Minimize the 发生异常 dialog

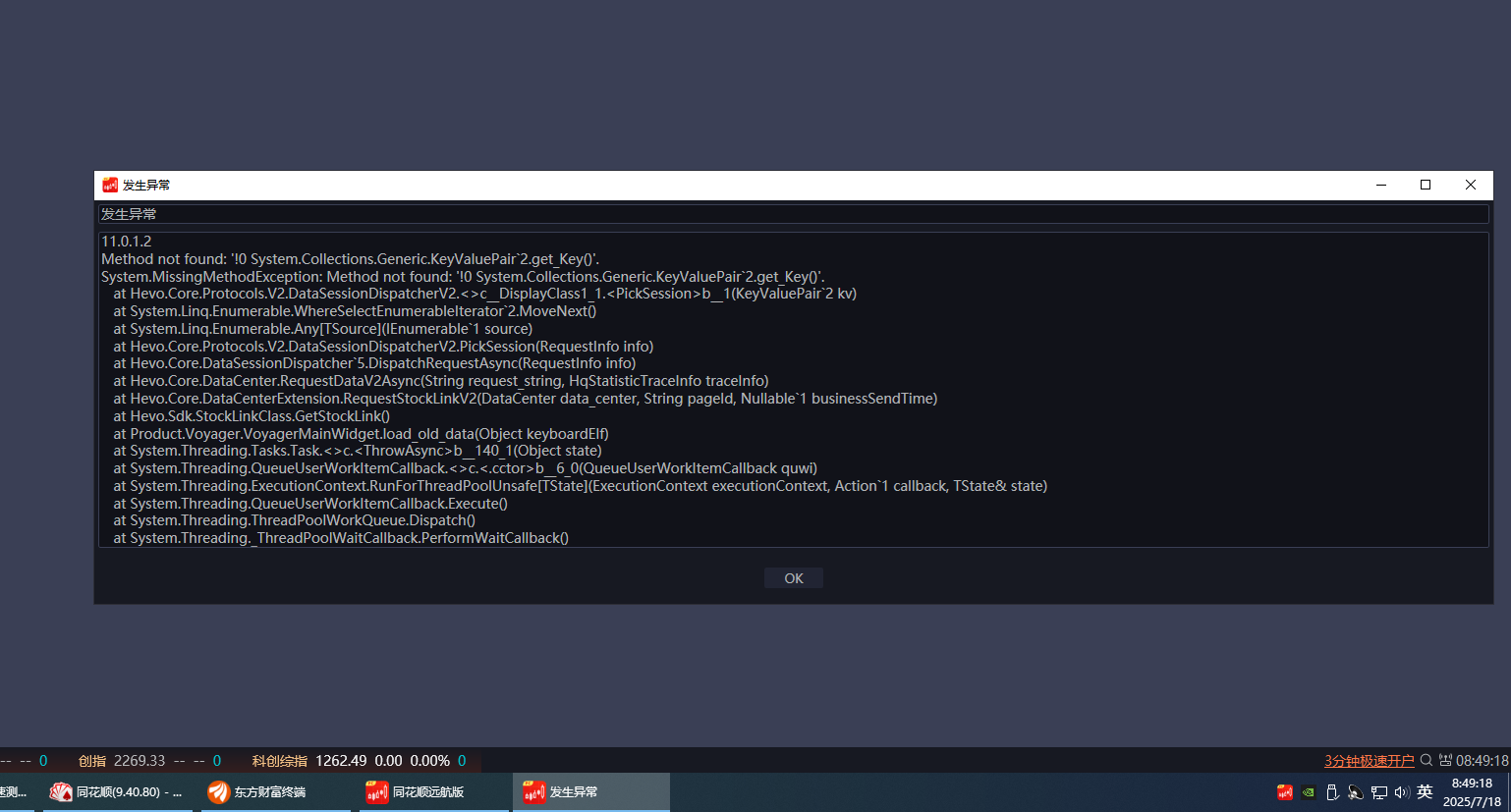1381,185
